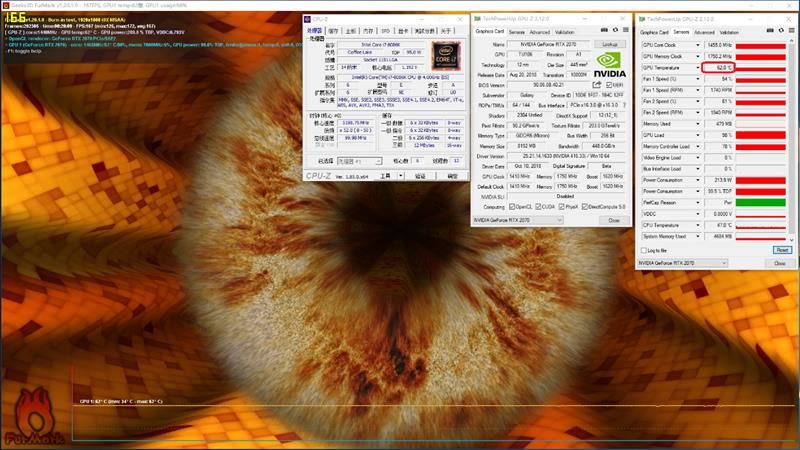Image resolution: width=800 pixels, height=450 pixels.
Task: Open the CPU Temperature sensor dropdown
Action: (x=697, y=225)
